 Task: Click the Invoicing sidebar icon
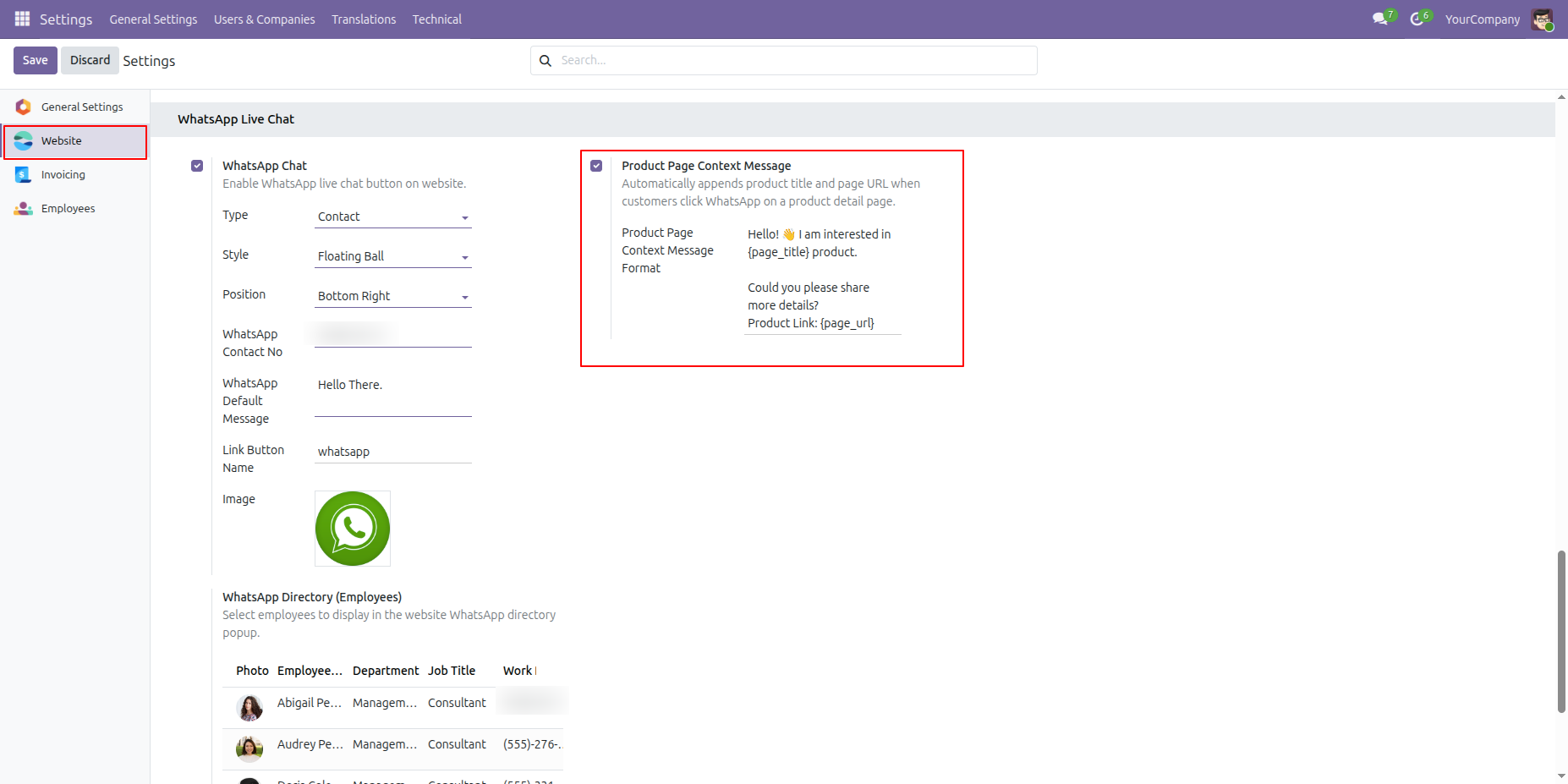(24, 174)
